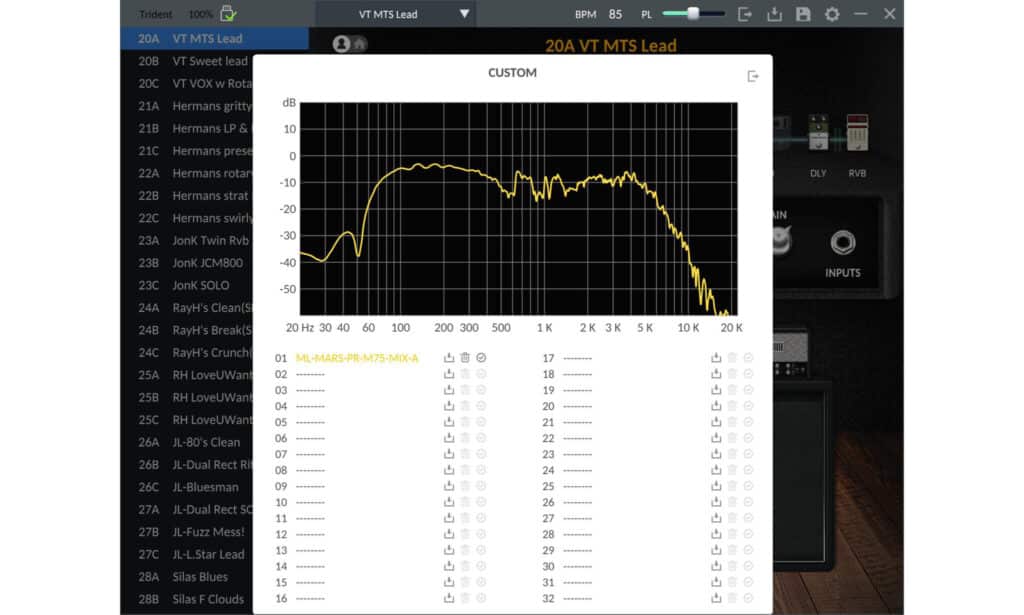Select preset 21A Hermans gritty
The width and height of the screenshot is (1024, 615).
click(195, 106)
